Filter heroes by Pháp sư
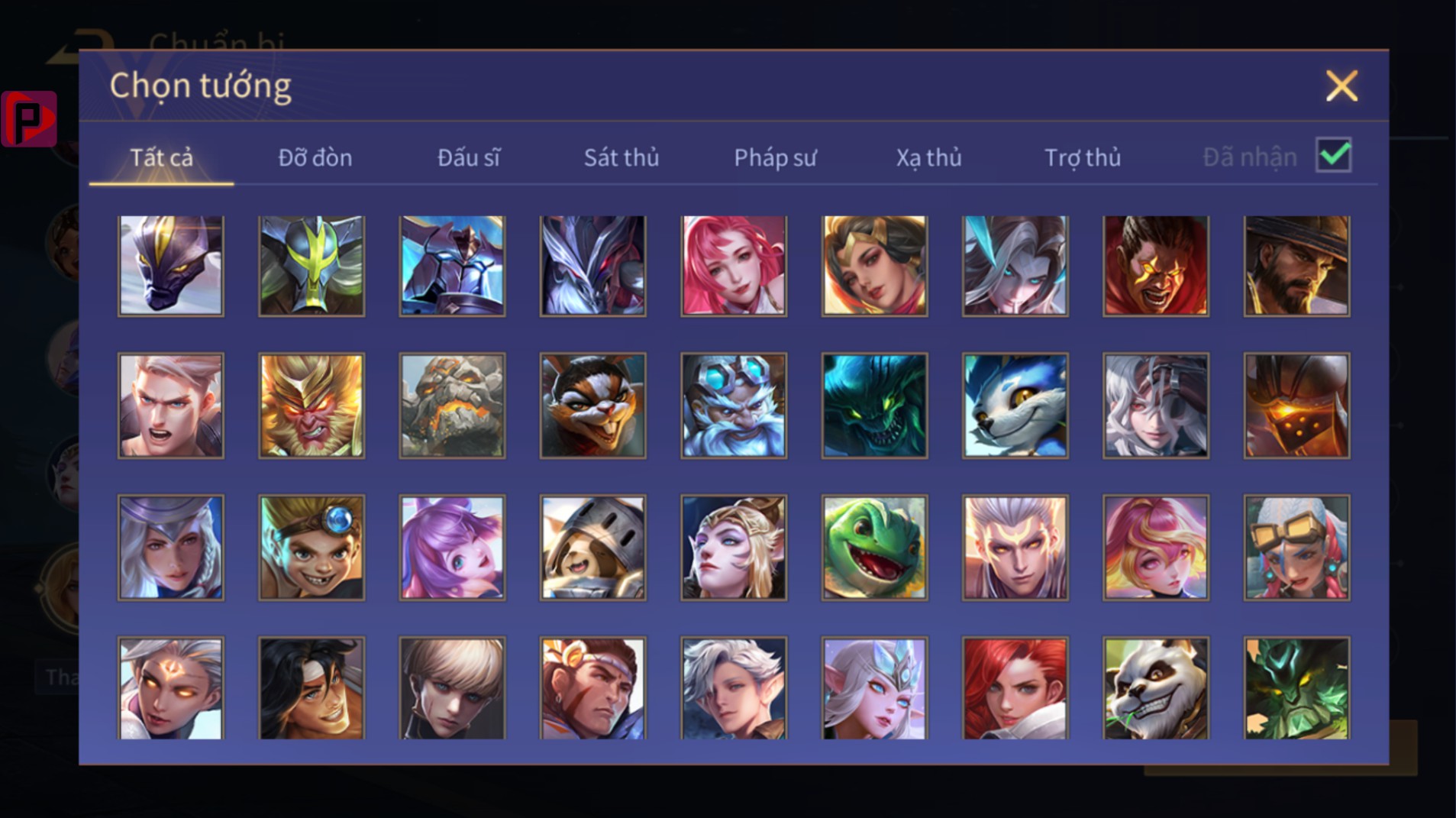 tap(775, 157)
